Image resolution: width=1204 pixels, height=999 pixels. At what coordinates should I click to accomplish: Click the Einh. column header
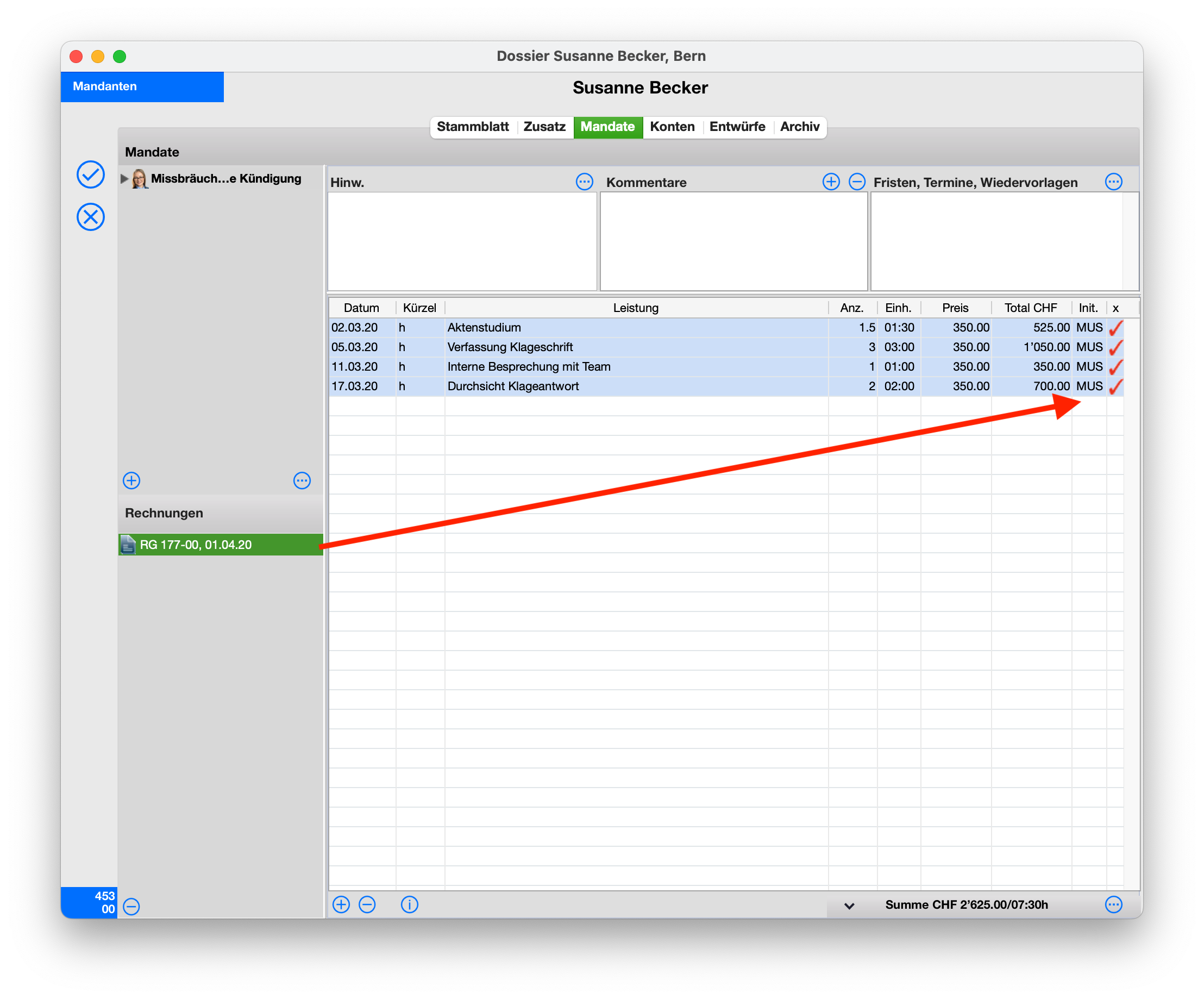[x=898, y=308]
